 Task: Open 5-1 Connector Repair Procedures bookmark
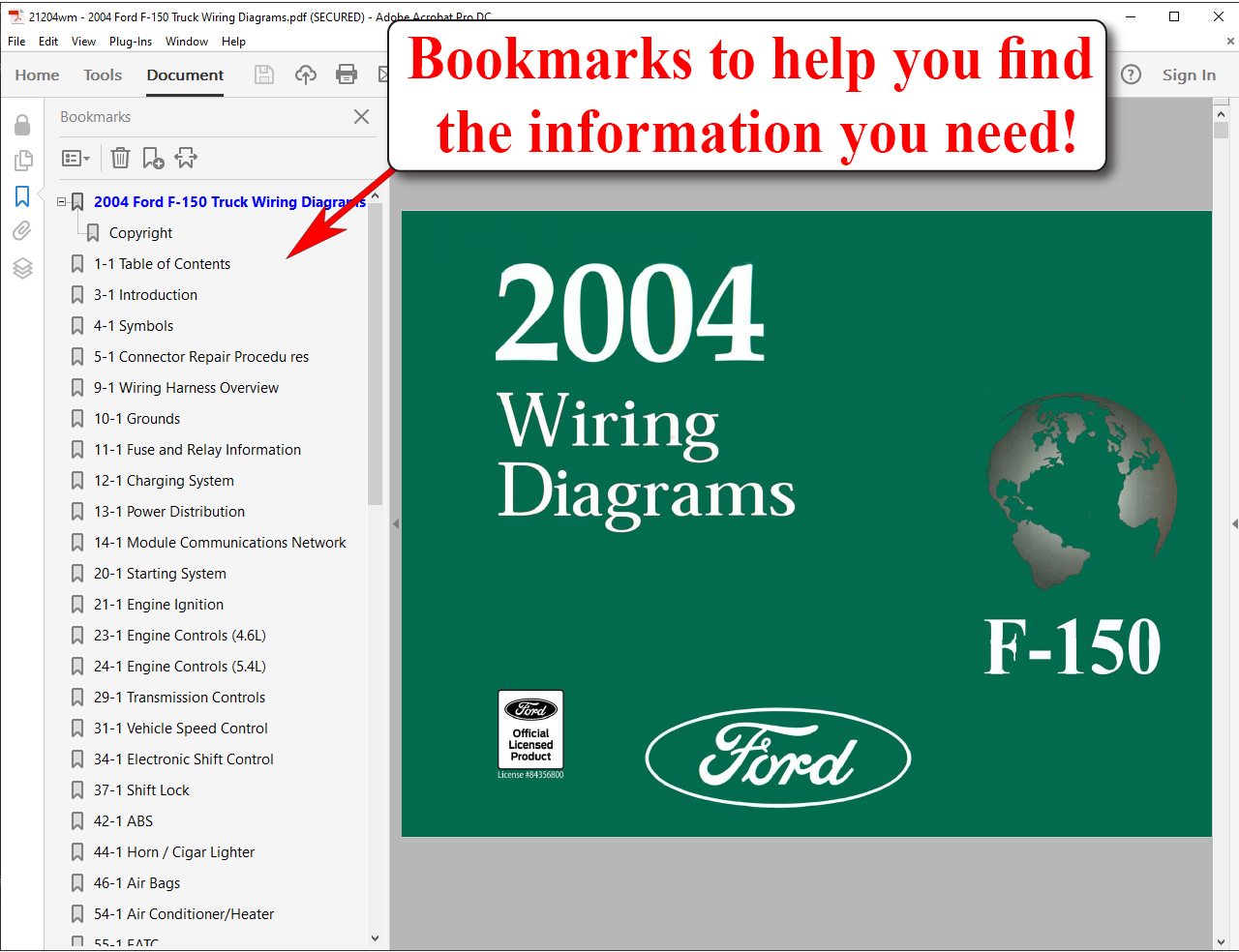pos(201,357)
